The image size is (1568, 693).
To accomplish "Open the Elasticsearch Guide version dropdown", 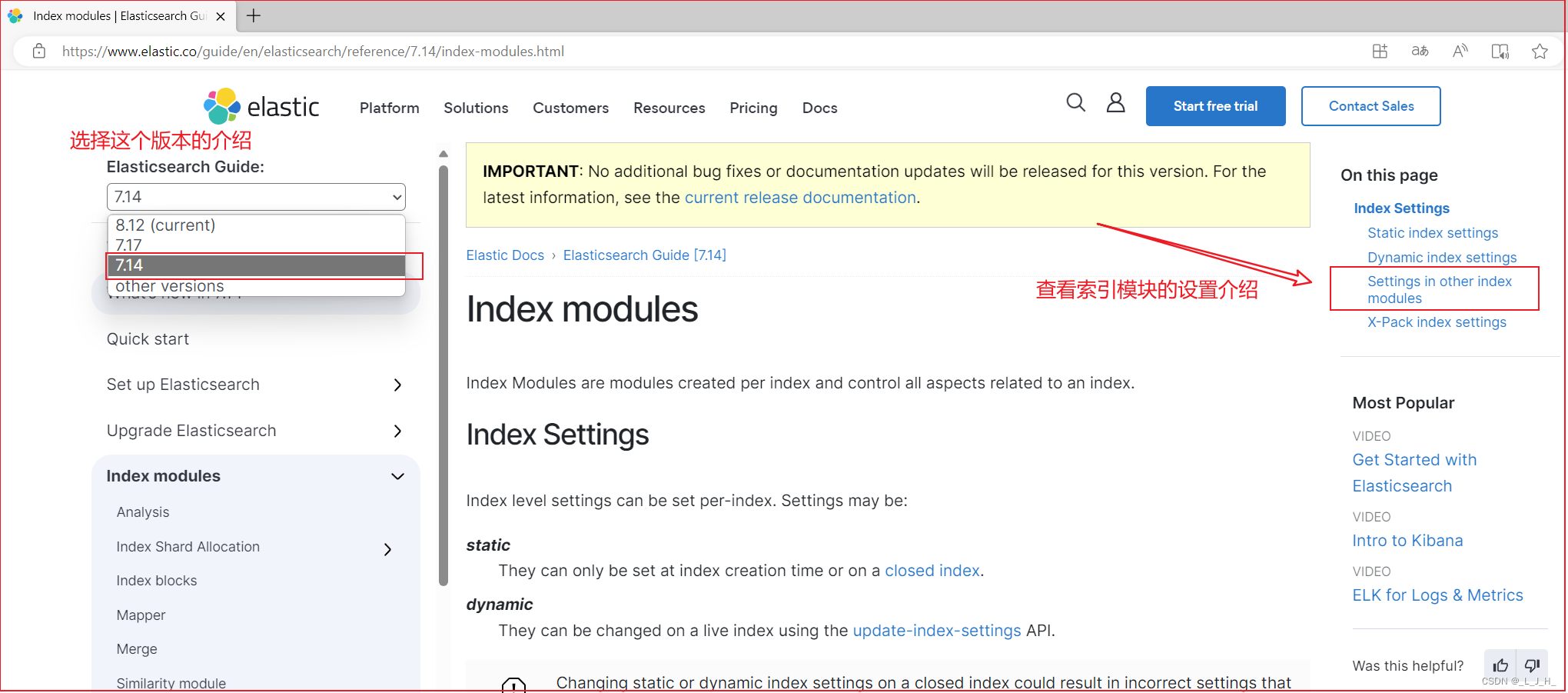I will [x=256, y=197].
